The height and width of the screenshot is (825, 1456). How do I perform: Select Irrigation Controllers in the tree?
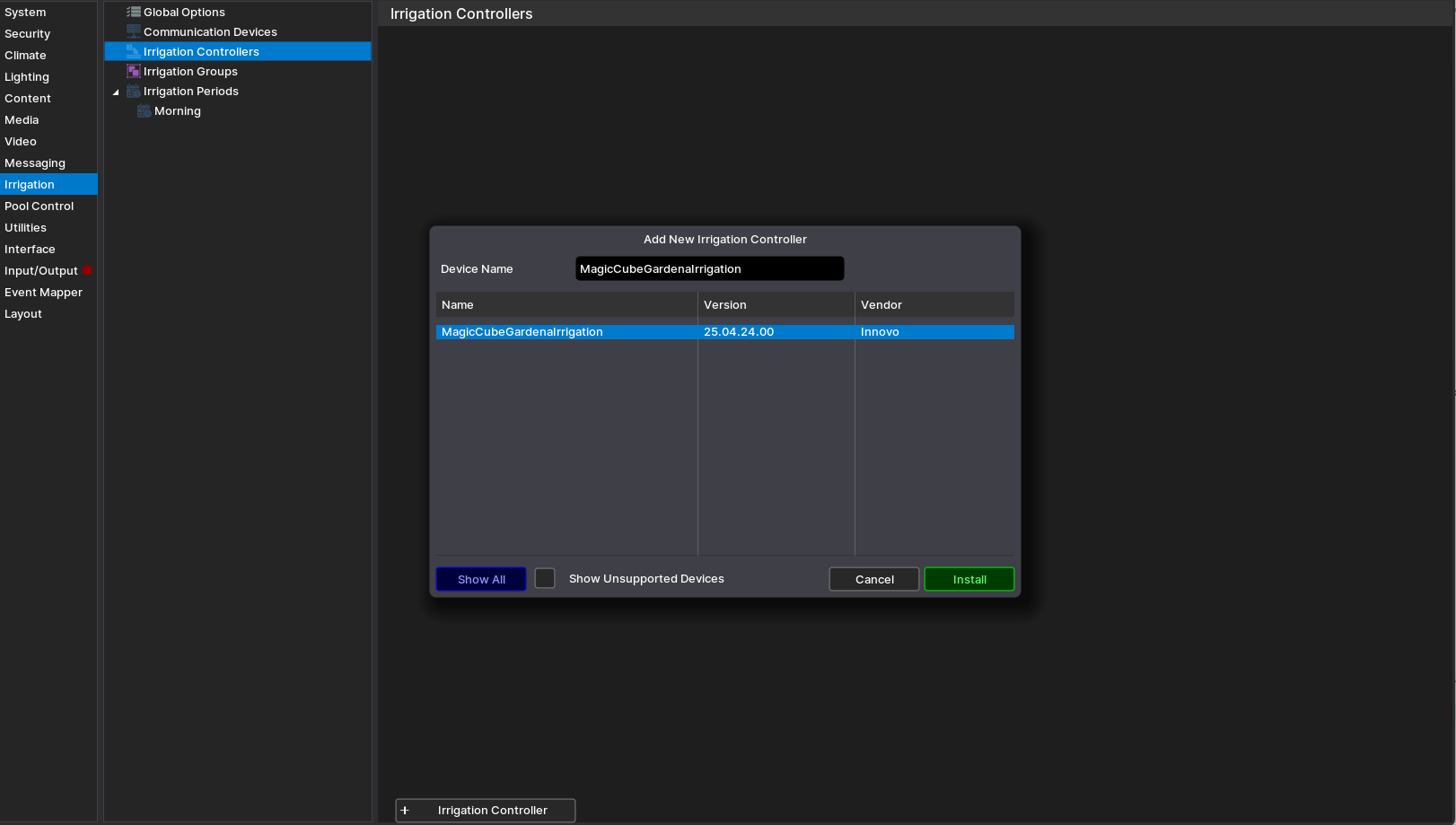238,51
